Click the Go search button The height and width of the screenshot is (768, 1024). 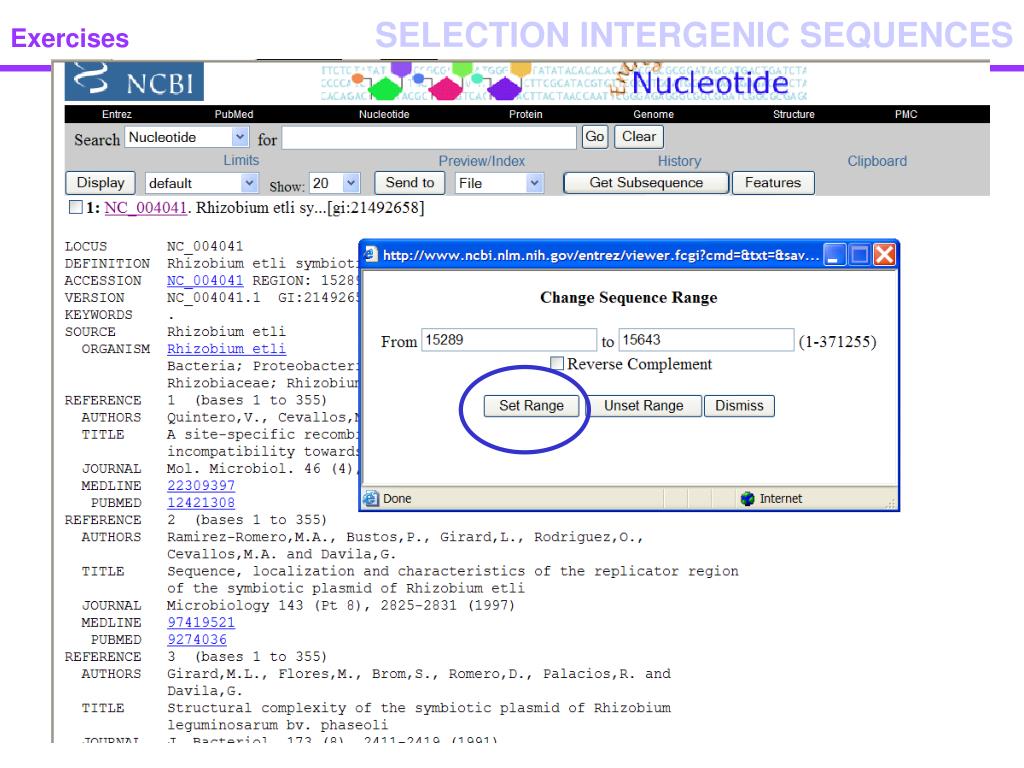click(x=594, y=136)
